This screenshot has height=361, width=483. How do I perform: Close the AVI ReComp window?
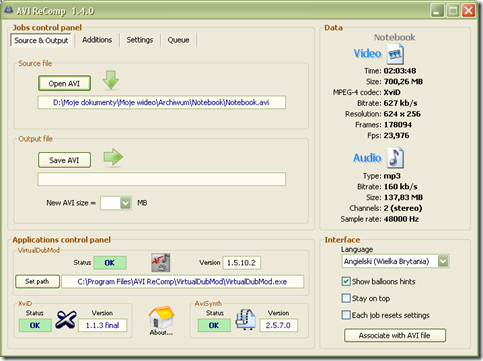click(468, 11)
